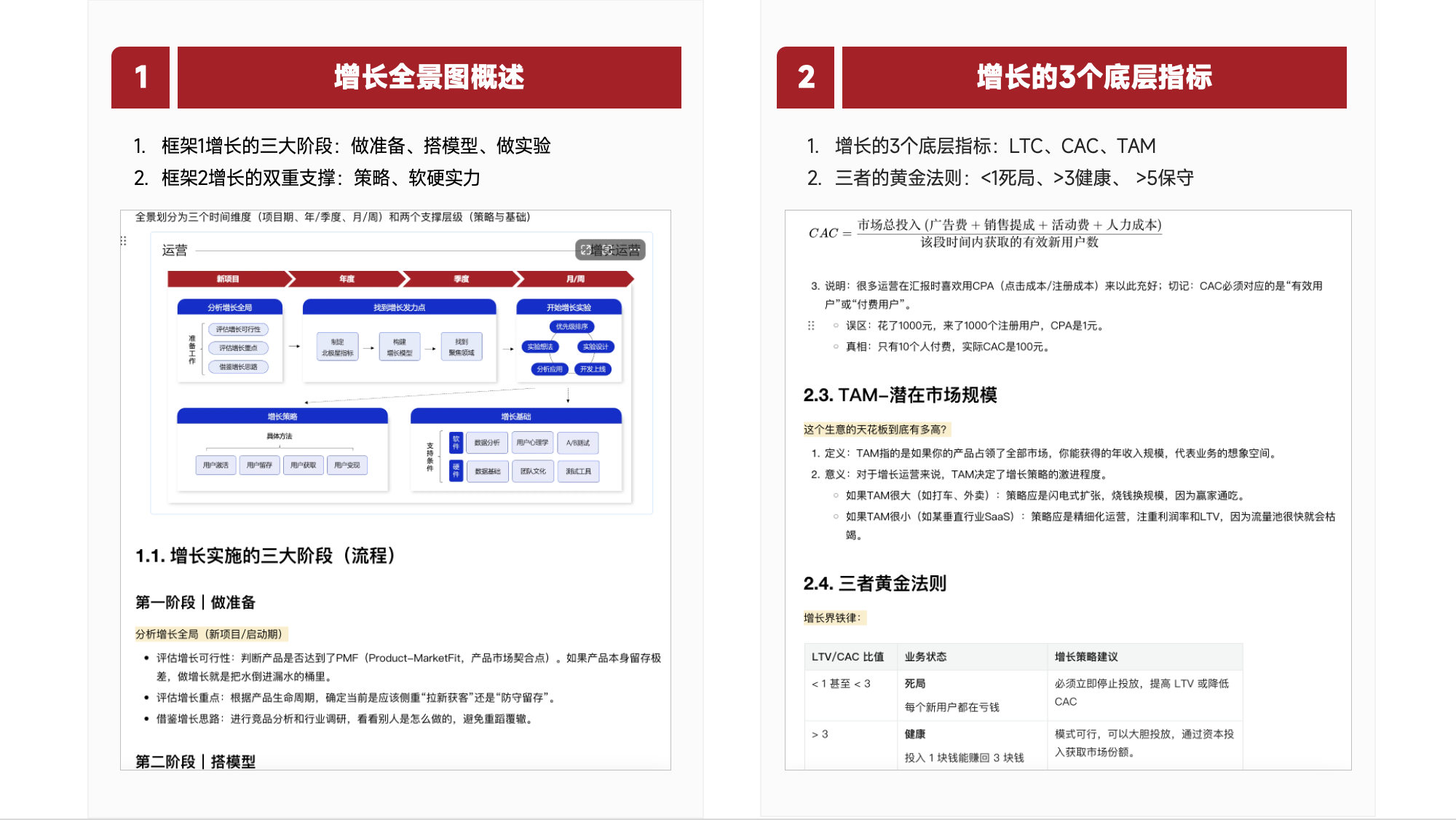
Task: Click the fullscreen expand icon on diagram
Action: click(x=585, y=250)
